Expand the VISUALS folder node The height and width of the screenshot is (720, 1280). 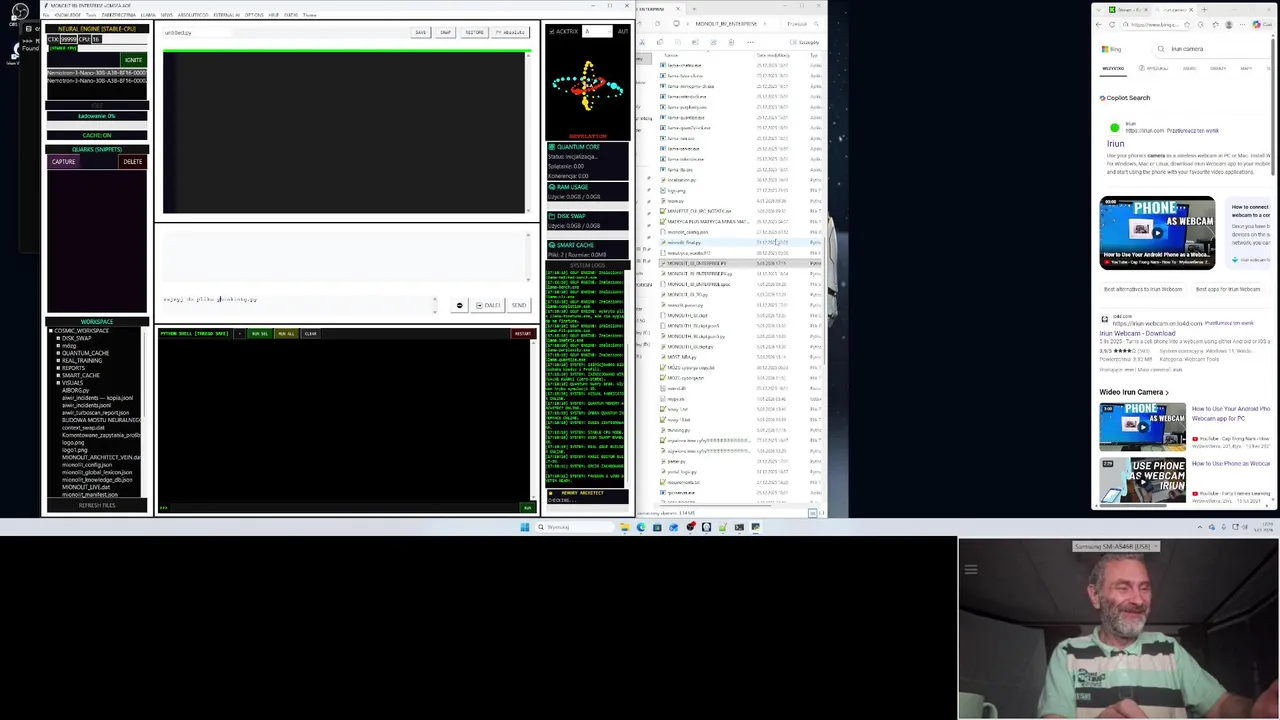point(58,383)
